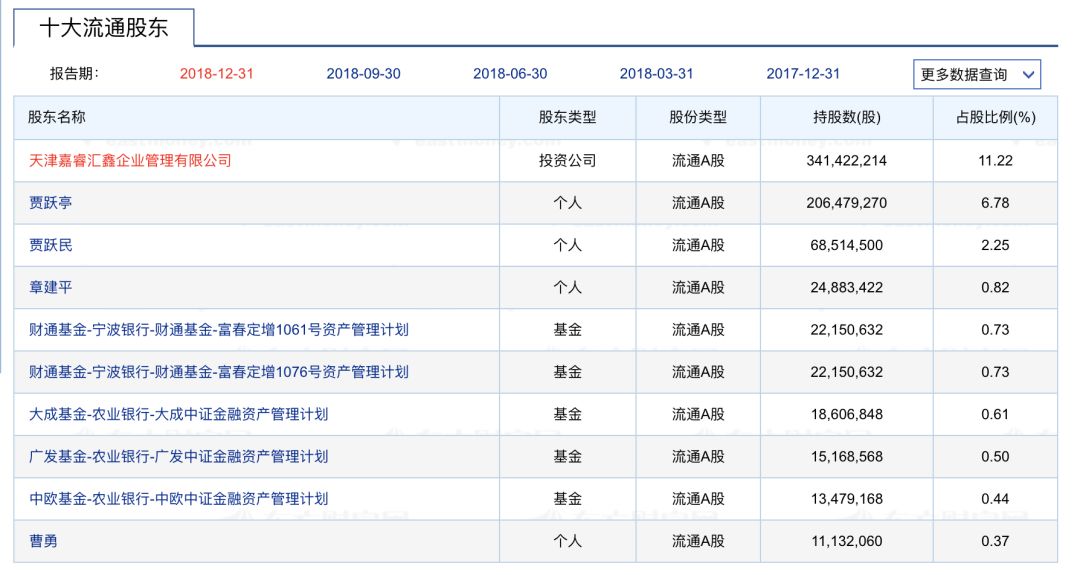Select percentage value 0.50
The height and width of the screenshot is (575, 1080).
[995, 457]
